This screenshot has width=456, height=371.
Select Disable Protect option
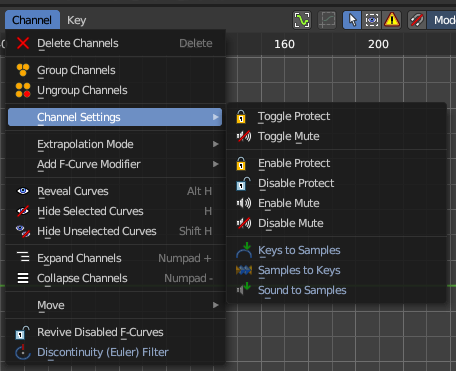[x=337, y=183]
